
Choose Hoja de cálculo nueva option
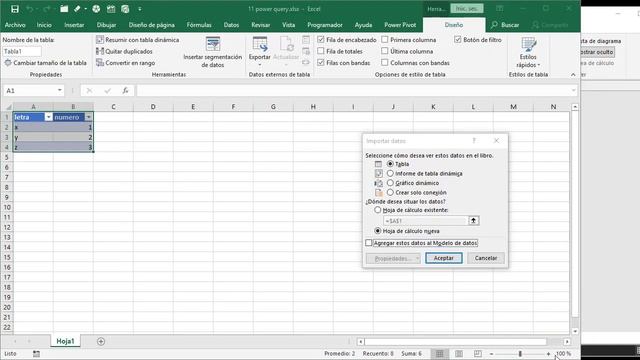[x=378, y=231]
